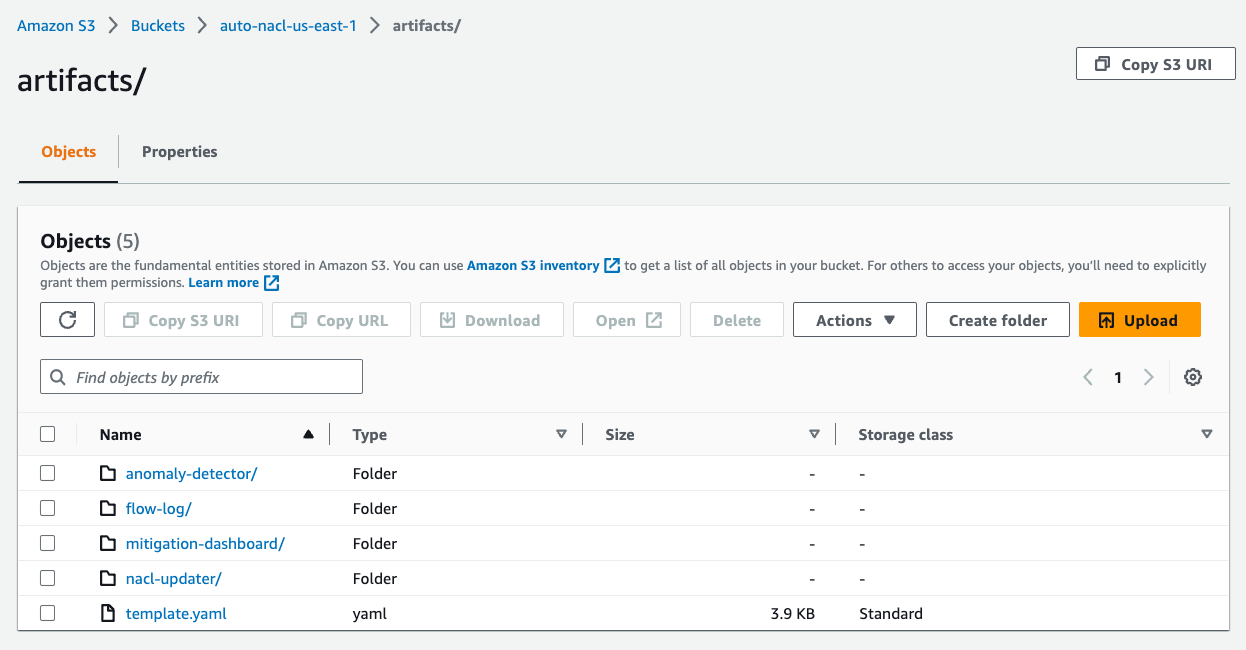The image size is (1246, 650).
Task: Navigate to Buckets via breadcrumb link
Action: pyautogui.click(x=157, y=25)
